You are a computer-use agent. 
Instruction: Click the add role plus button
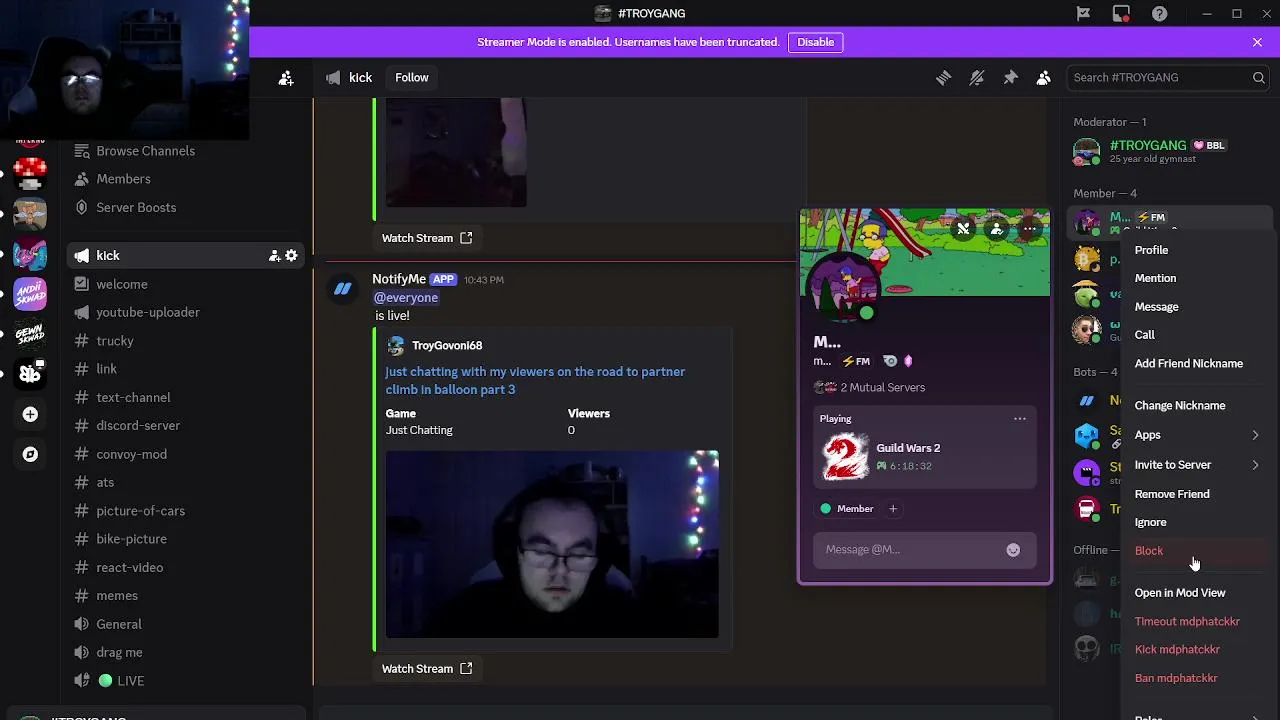(x=893, y=509)
